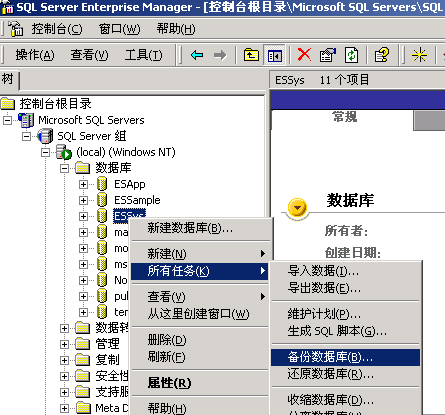Viewport: 445px width, 415px height.
Task: Collapse the yellow 数据库 section chevron
Action: (297, 208)
